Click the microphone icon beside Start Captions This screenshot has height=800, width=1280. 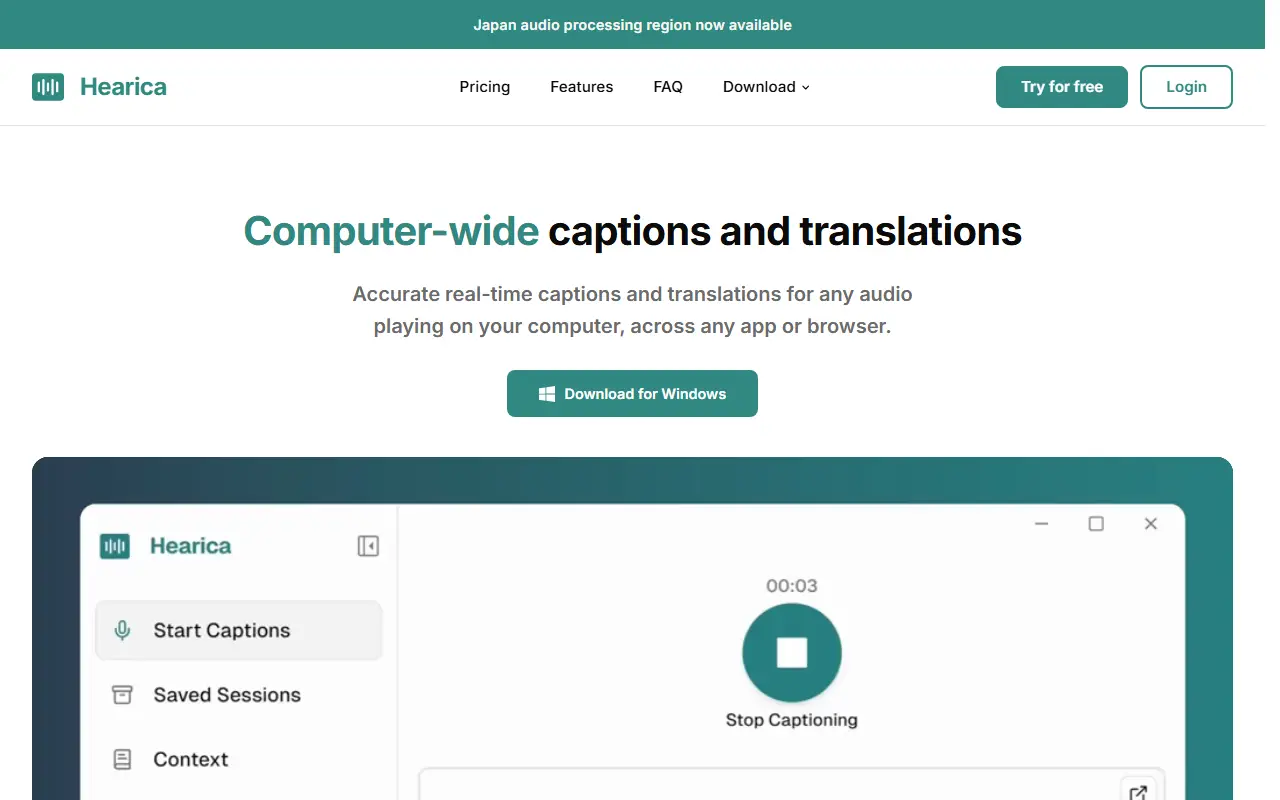[x=122, y=631]
